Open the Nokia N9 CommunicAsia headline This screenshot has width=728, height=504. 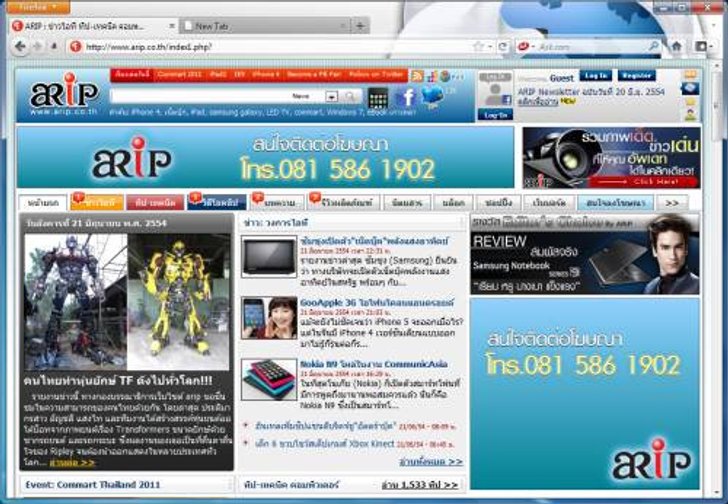pos(374,364)
